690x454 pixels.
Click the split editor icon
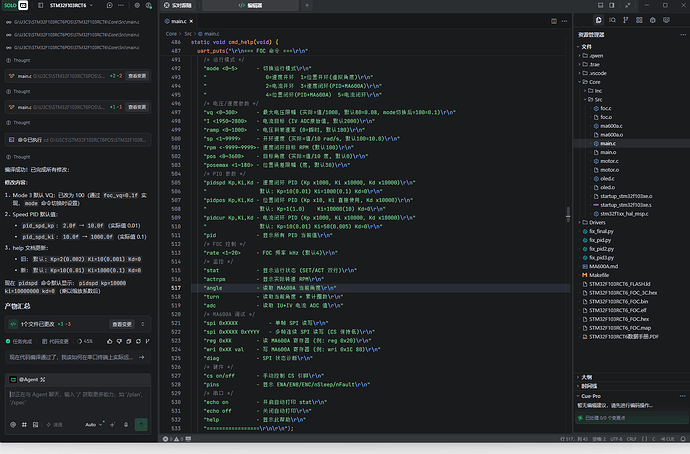554,21
